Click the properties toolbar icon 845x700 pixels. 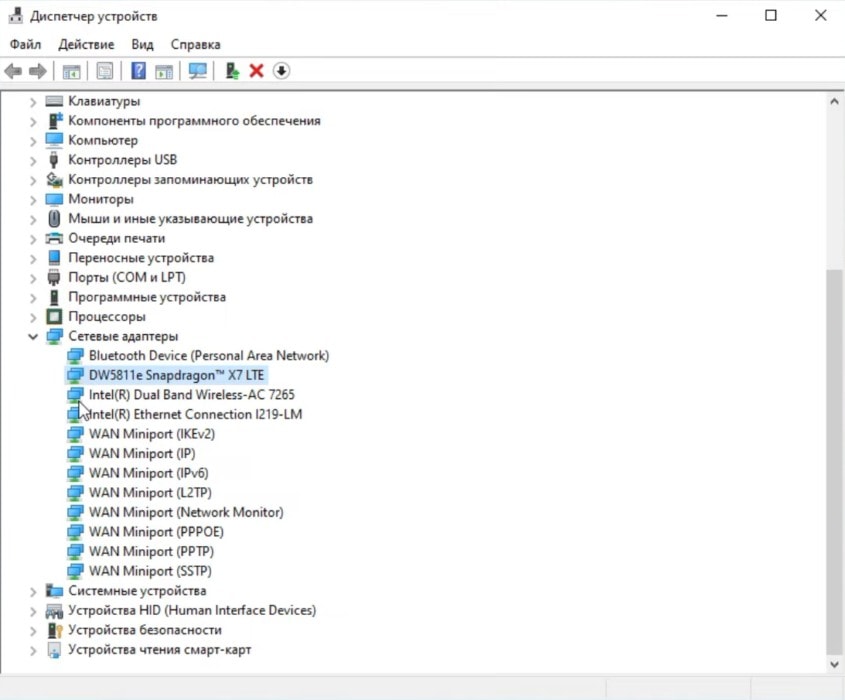[104, 71]
